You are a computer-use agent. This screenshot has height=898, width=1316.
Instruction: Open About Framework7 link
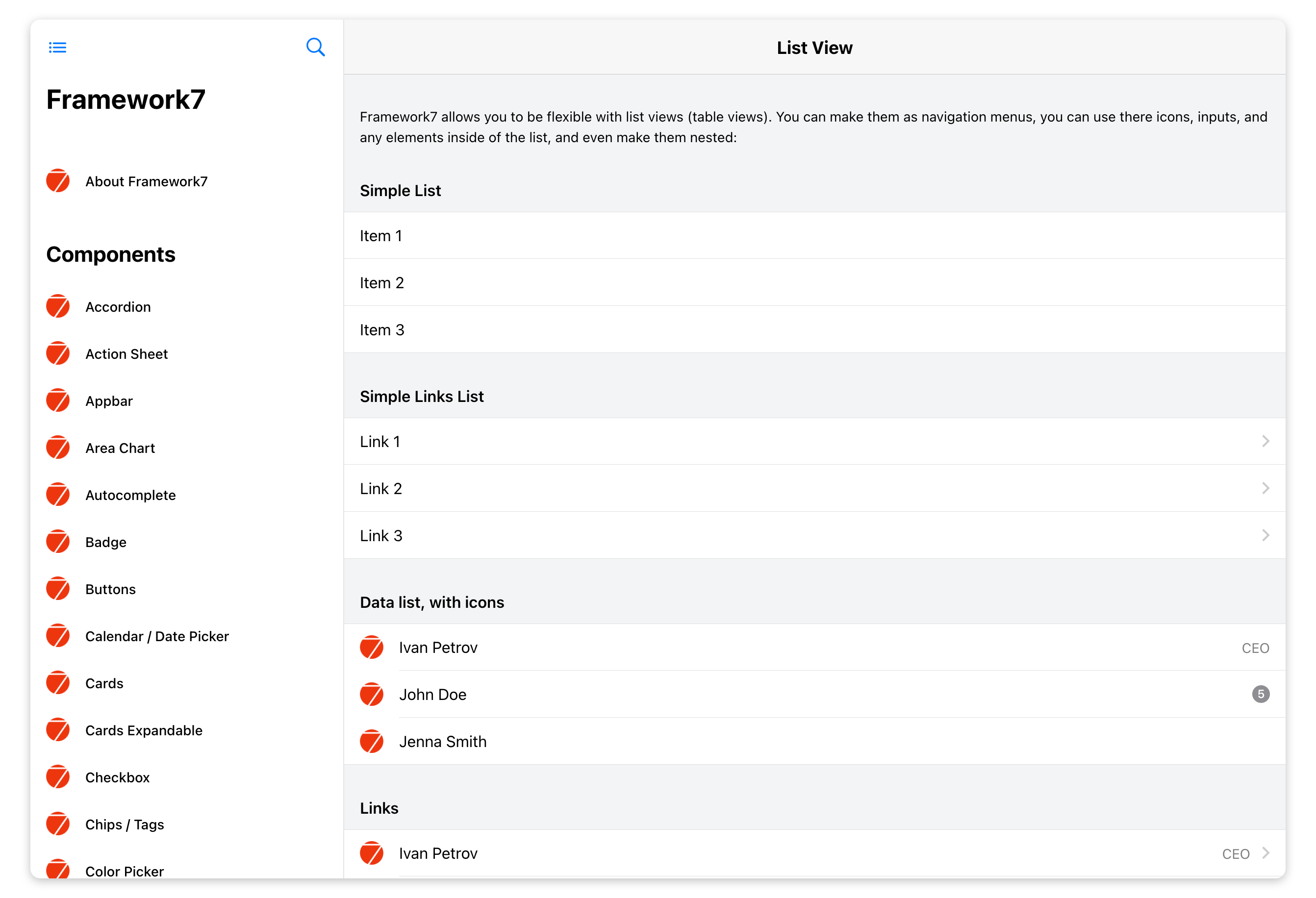[x=146, y=181]
